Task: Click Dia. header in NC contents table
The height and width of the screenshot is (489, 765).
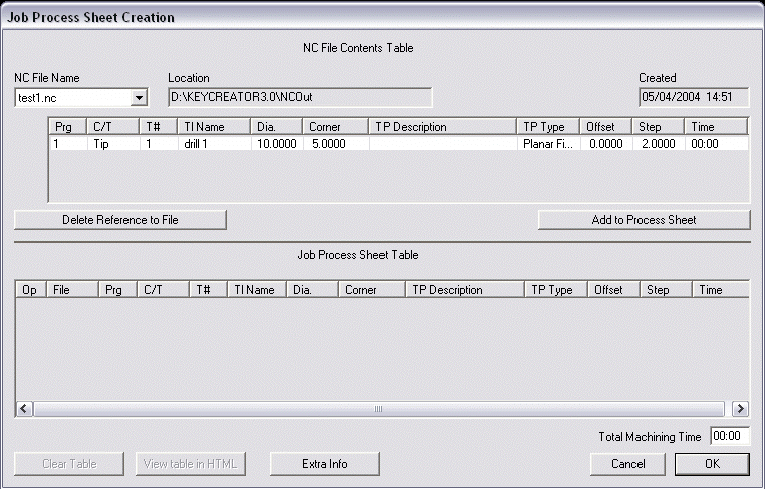Action: 277,127
